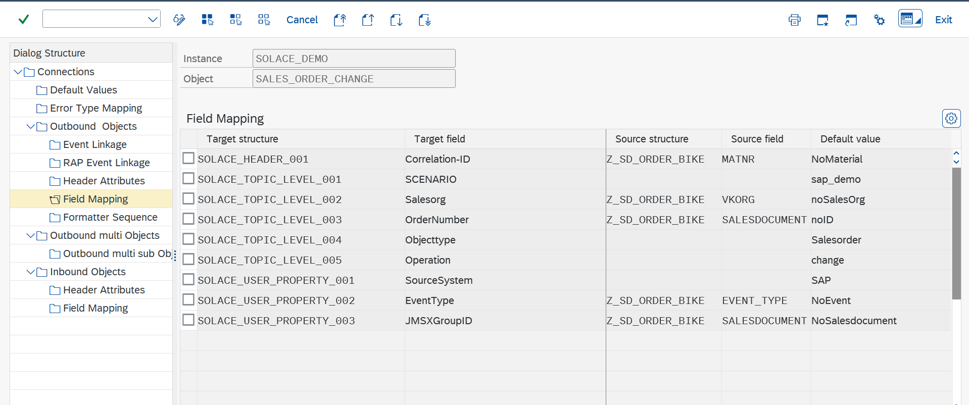
Task: Click the green checkmark Enter icon
Action: coord(23,19)
